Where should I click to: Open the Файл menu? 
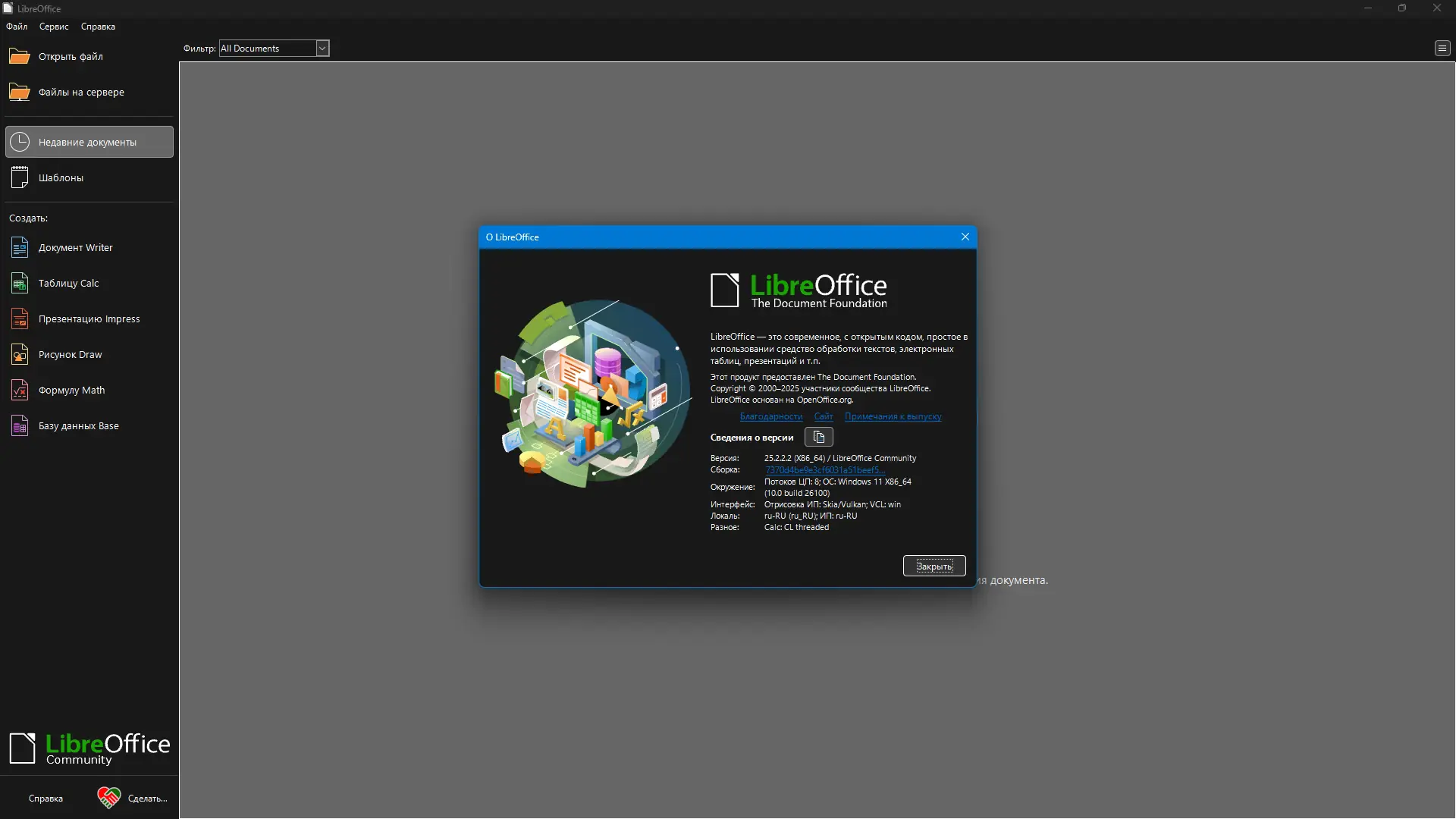coord(17,27)
